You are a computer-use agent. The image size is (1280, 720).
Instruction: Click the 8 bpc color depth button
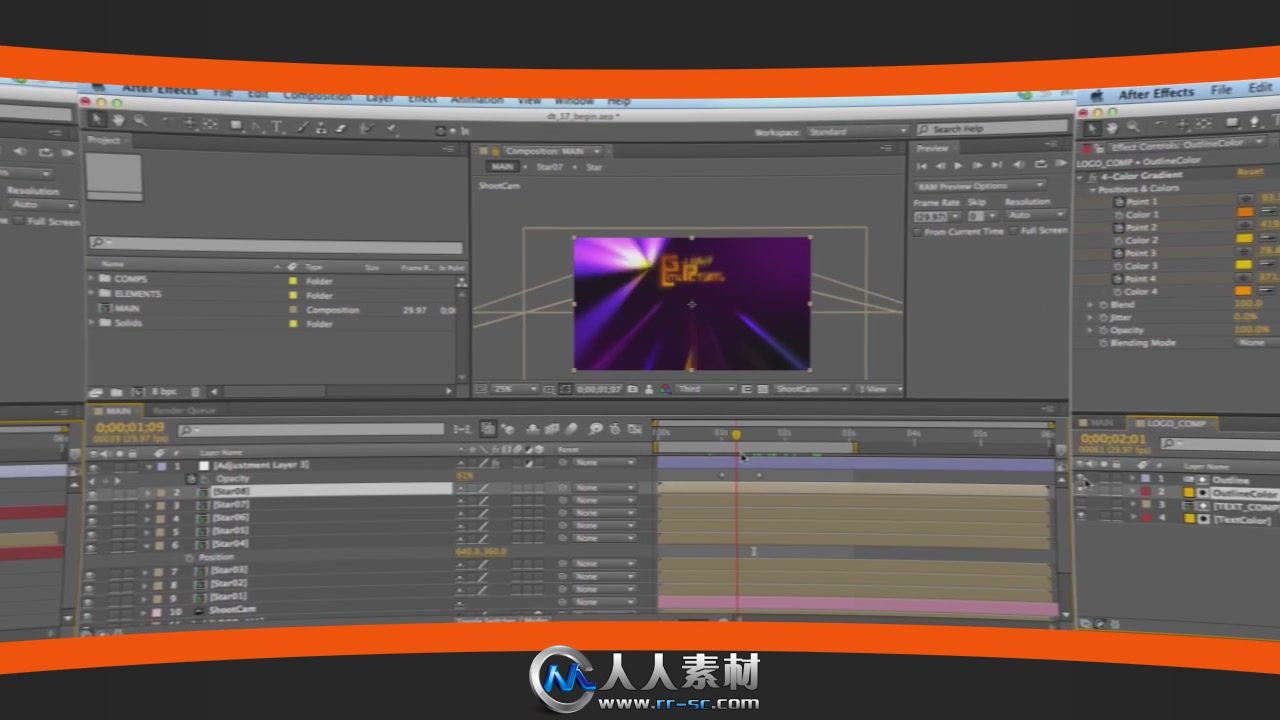pos(164,392)
